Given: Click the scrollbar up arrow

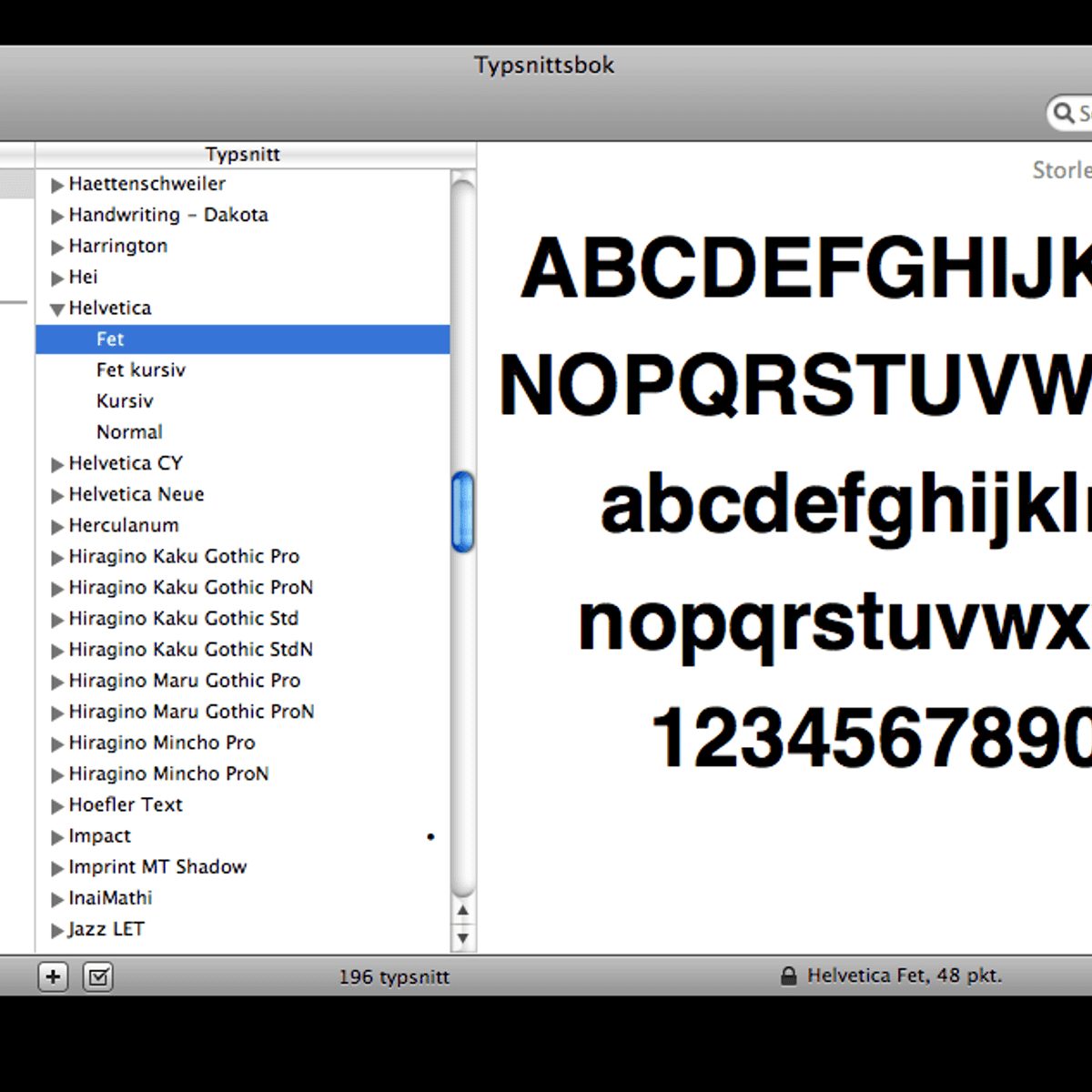Looking at the screenshot, I should [463, 910].
